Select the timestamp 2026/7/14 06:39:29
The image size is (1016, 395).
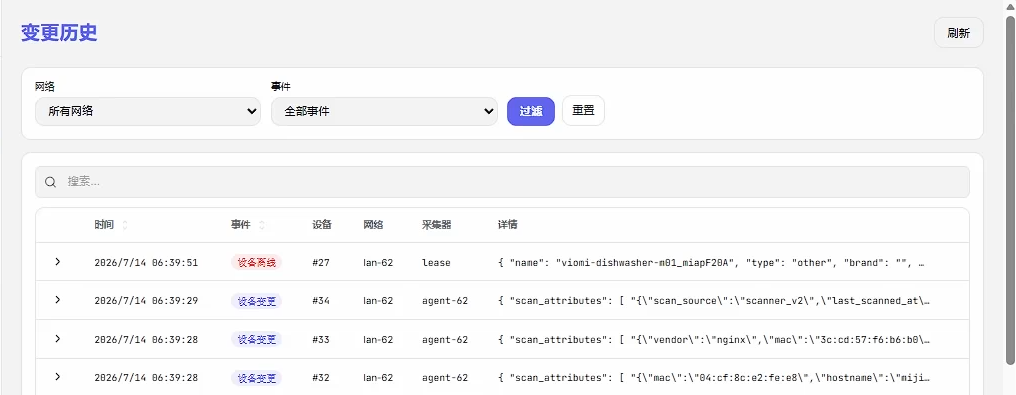146,301
